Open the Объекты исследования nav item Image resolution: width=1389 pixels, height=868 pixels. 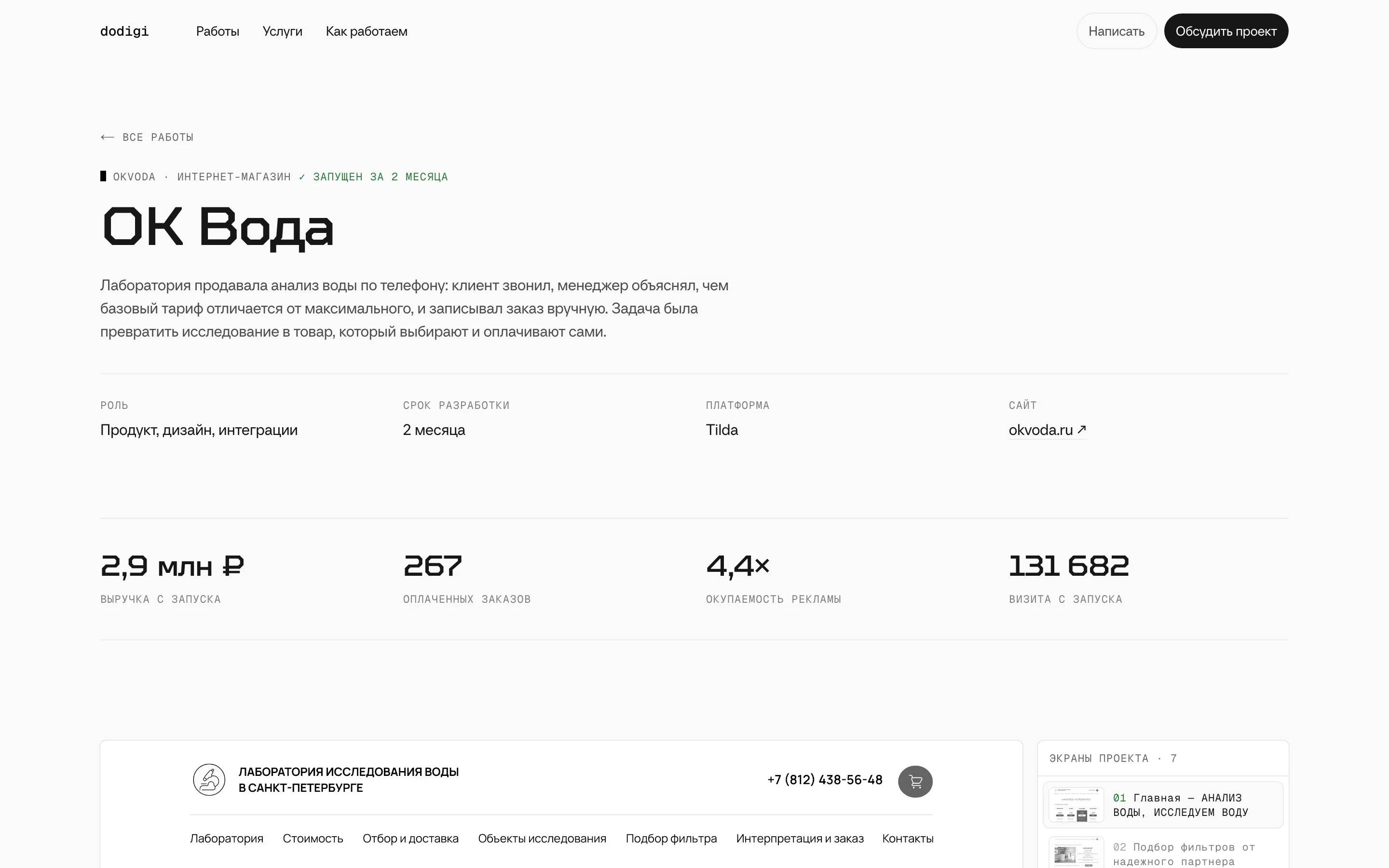click(x=542, y=838)
